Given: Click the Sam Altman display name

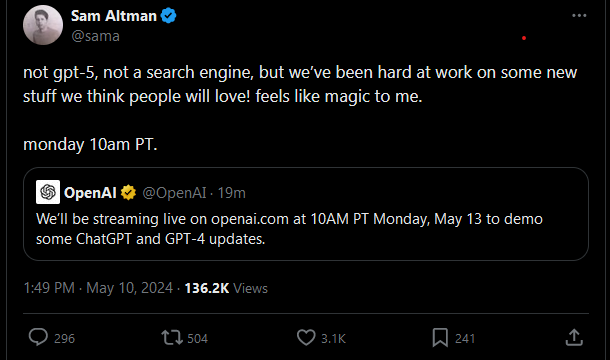Looking at the screenshot, I should point(114,16).
